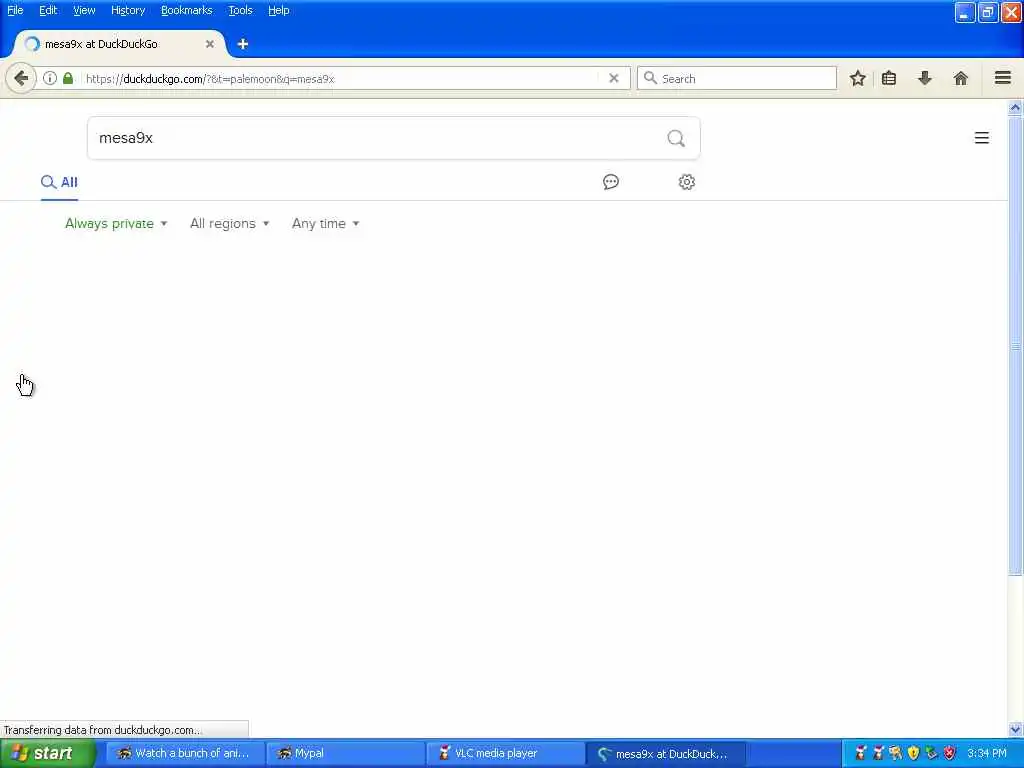Expand the Any time dropdown
This screenshot has width=1024, height=768.
(325, 223)
